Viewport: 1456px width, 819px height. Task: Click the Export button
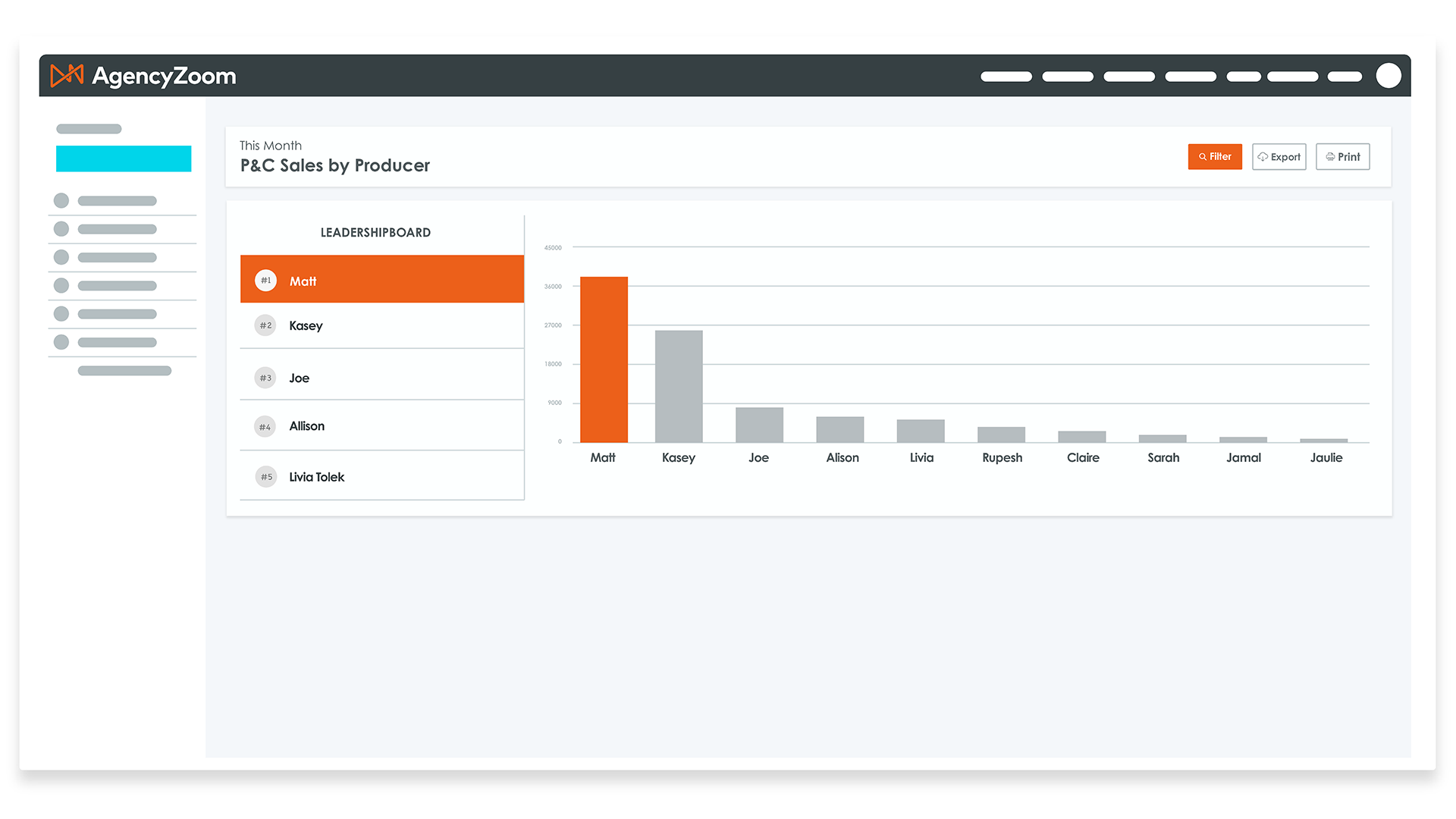[x=1279, y=156]
